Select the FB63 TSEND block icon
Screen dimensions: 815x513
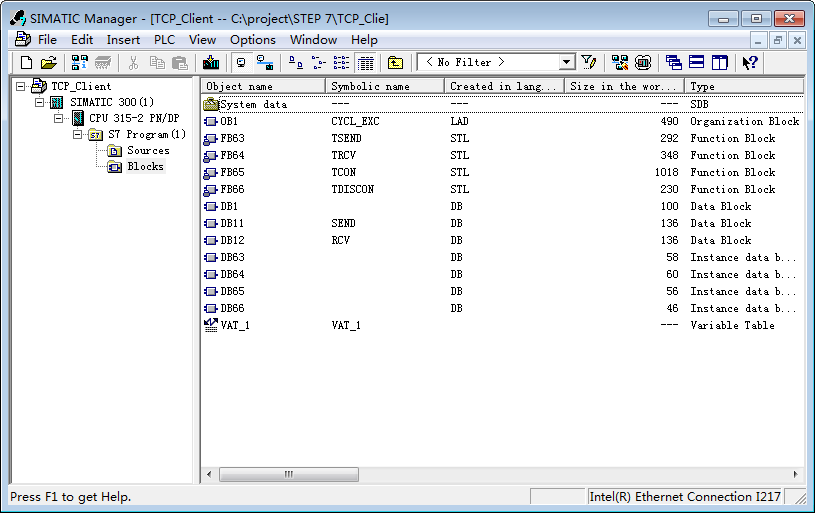coord(211,139)
